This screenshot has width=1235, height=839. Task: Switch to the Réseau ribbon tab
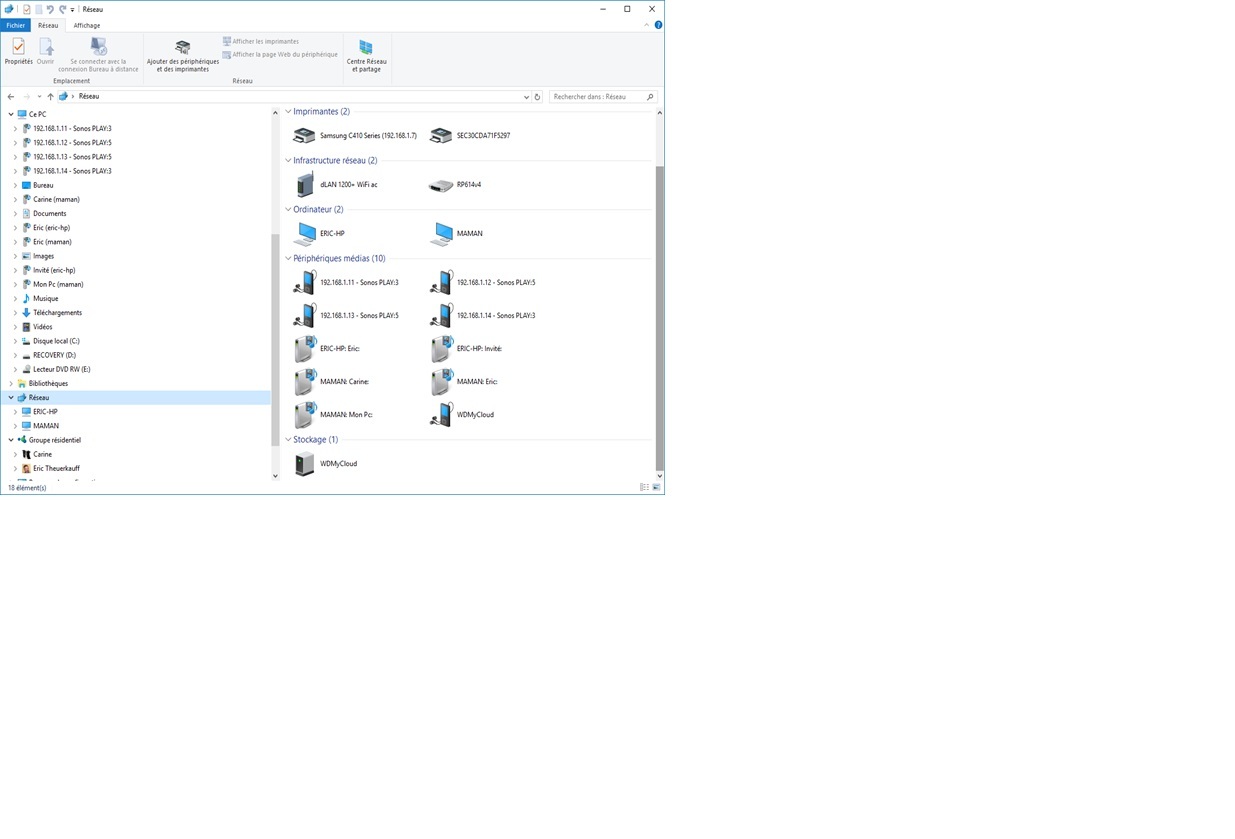point(48,25)
